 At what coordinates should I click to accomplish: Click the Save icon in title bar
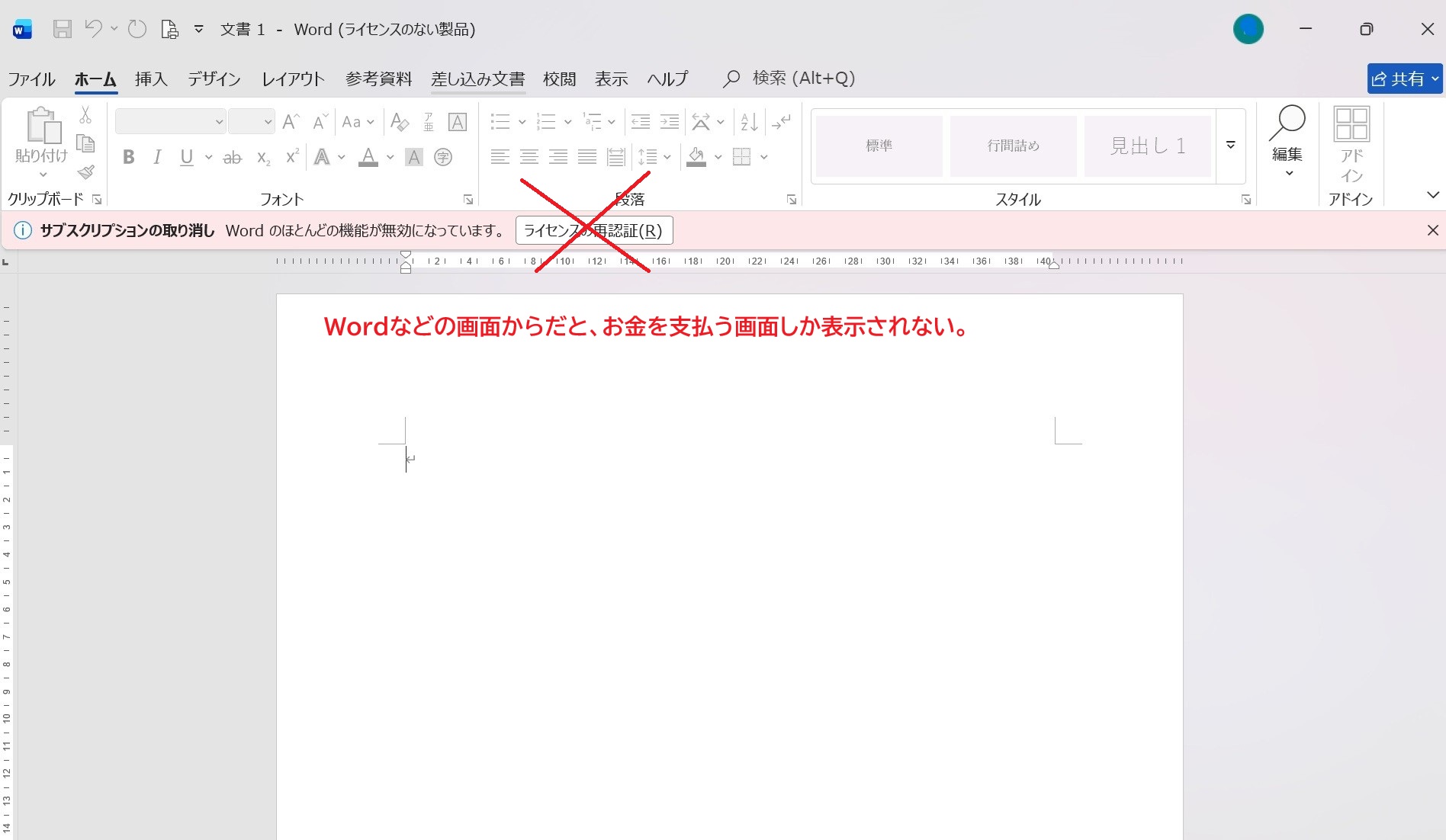pos(63,30)
